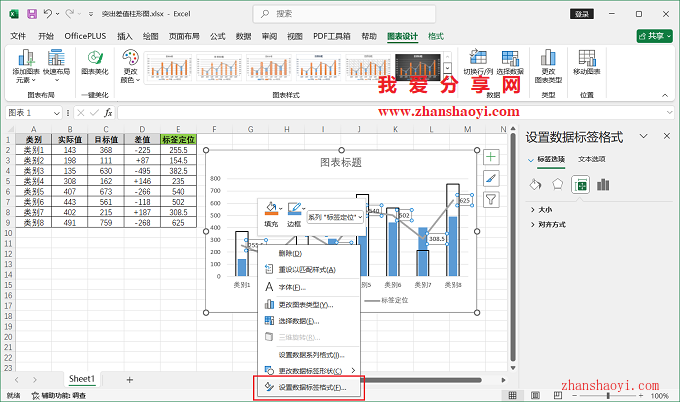The width and height of the screenshot is (680, 402).
Task: Click cell E1 header with green fill
Action: 178,140
